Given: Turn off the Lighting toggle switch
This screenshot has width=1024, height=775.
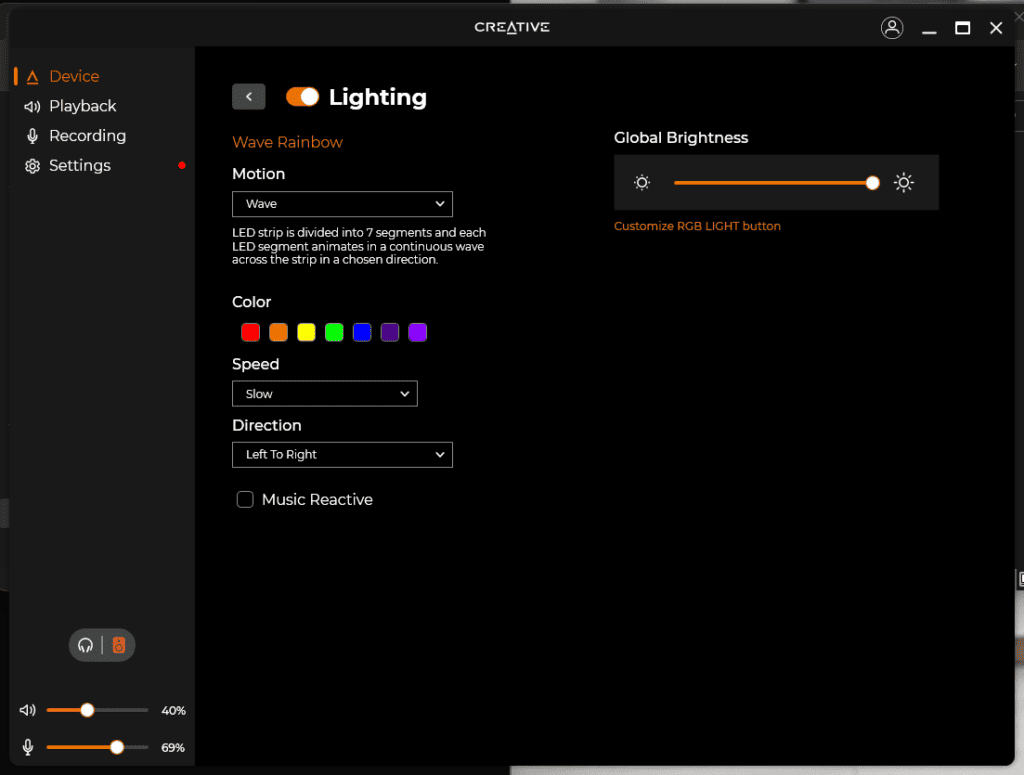Looking at the screenshot, I should click(302, 96).
